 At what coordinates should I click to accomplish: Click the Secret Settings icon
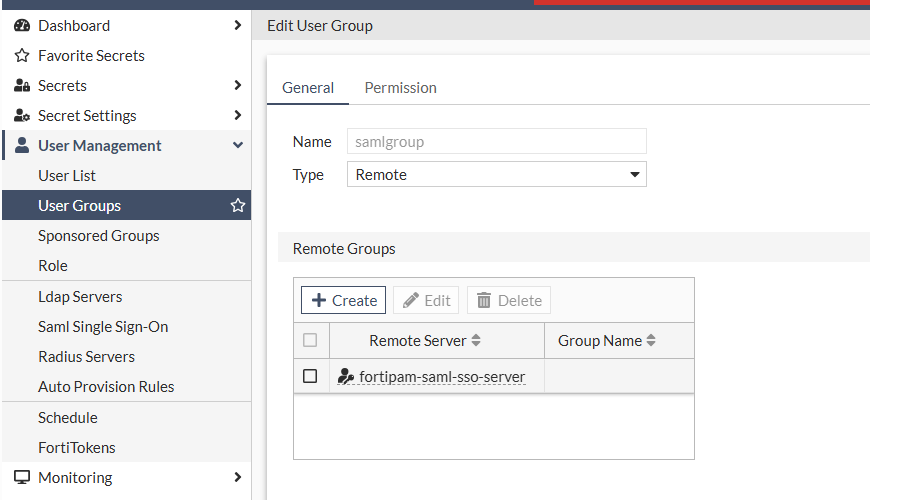pyautogui.click(x=22, y=116)
